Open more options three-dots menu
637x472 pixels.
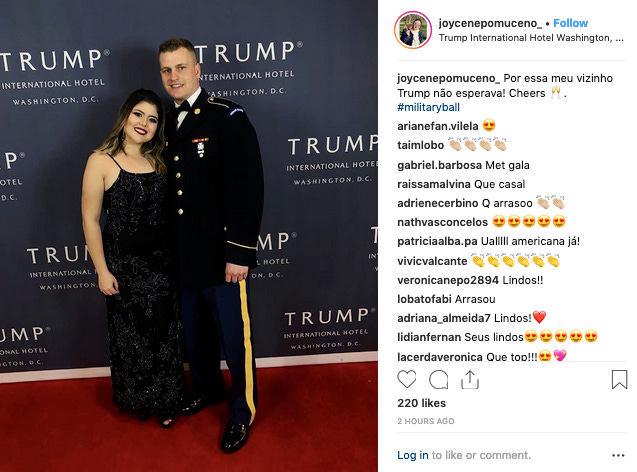tap(618, 456)
